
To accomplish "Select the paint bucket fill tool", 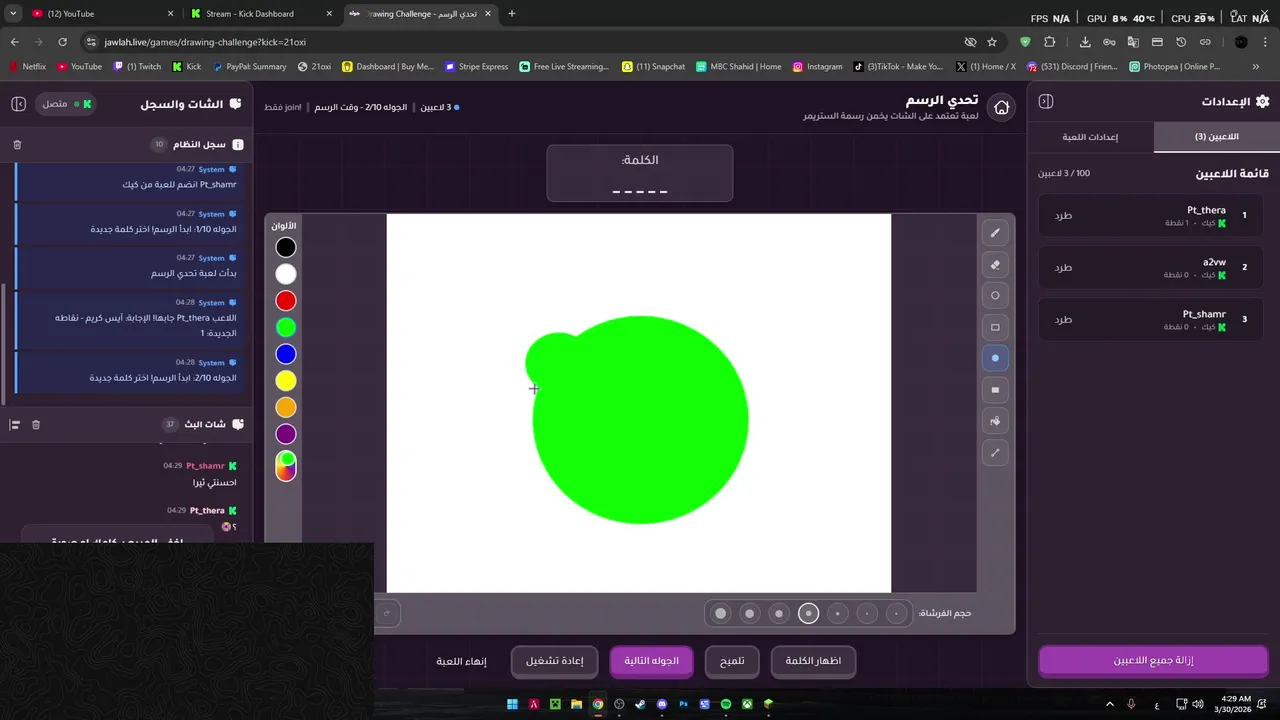I will (x=995, y=421).
